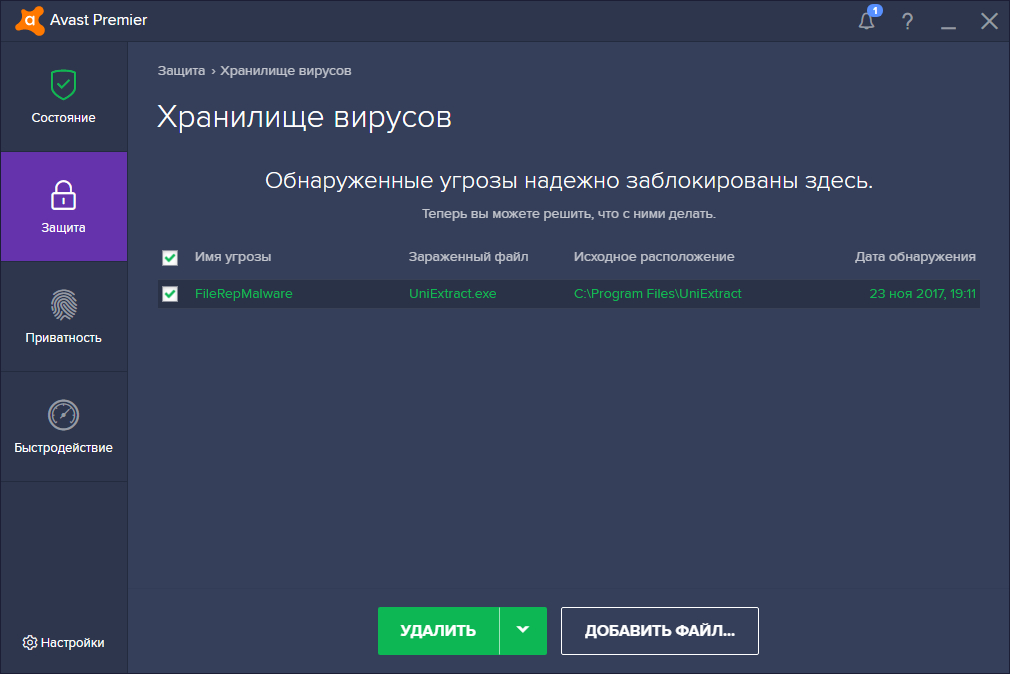
Task: Click the Status shield icon
Action: click(63, 84)
